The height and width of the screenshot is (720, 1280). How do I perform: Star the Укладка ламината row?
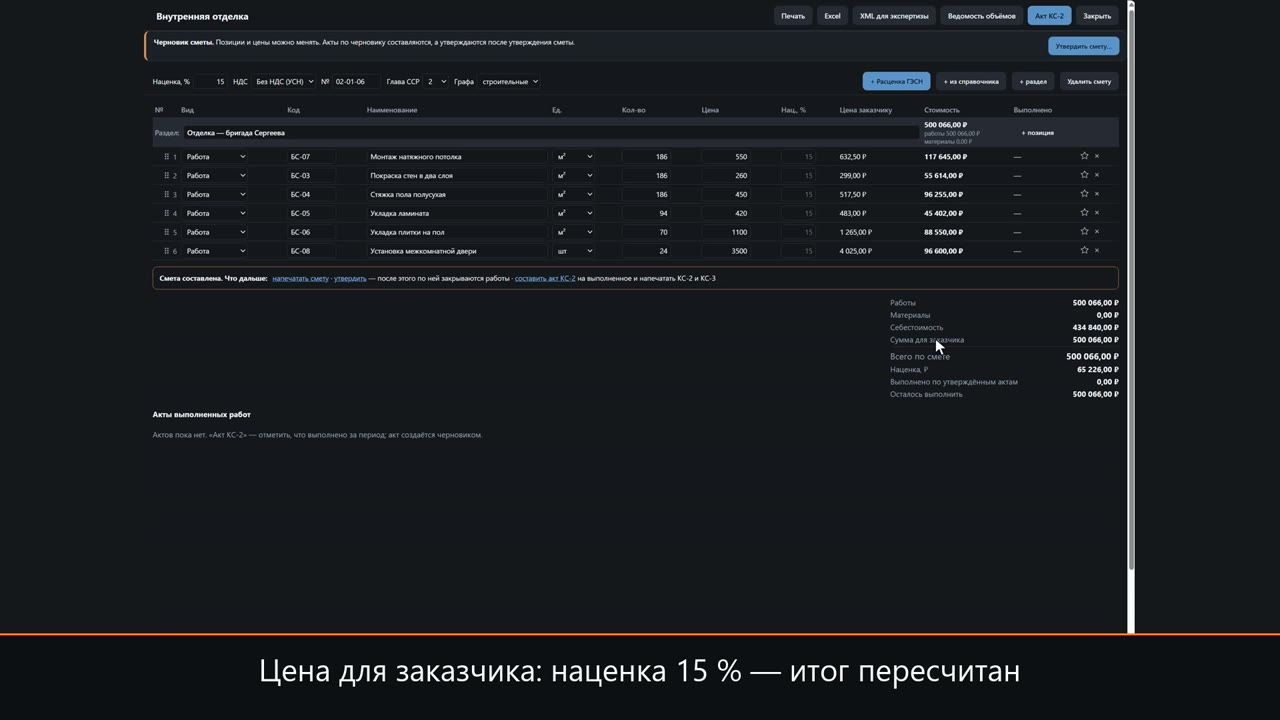click(1084, 213)
